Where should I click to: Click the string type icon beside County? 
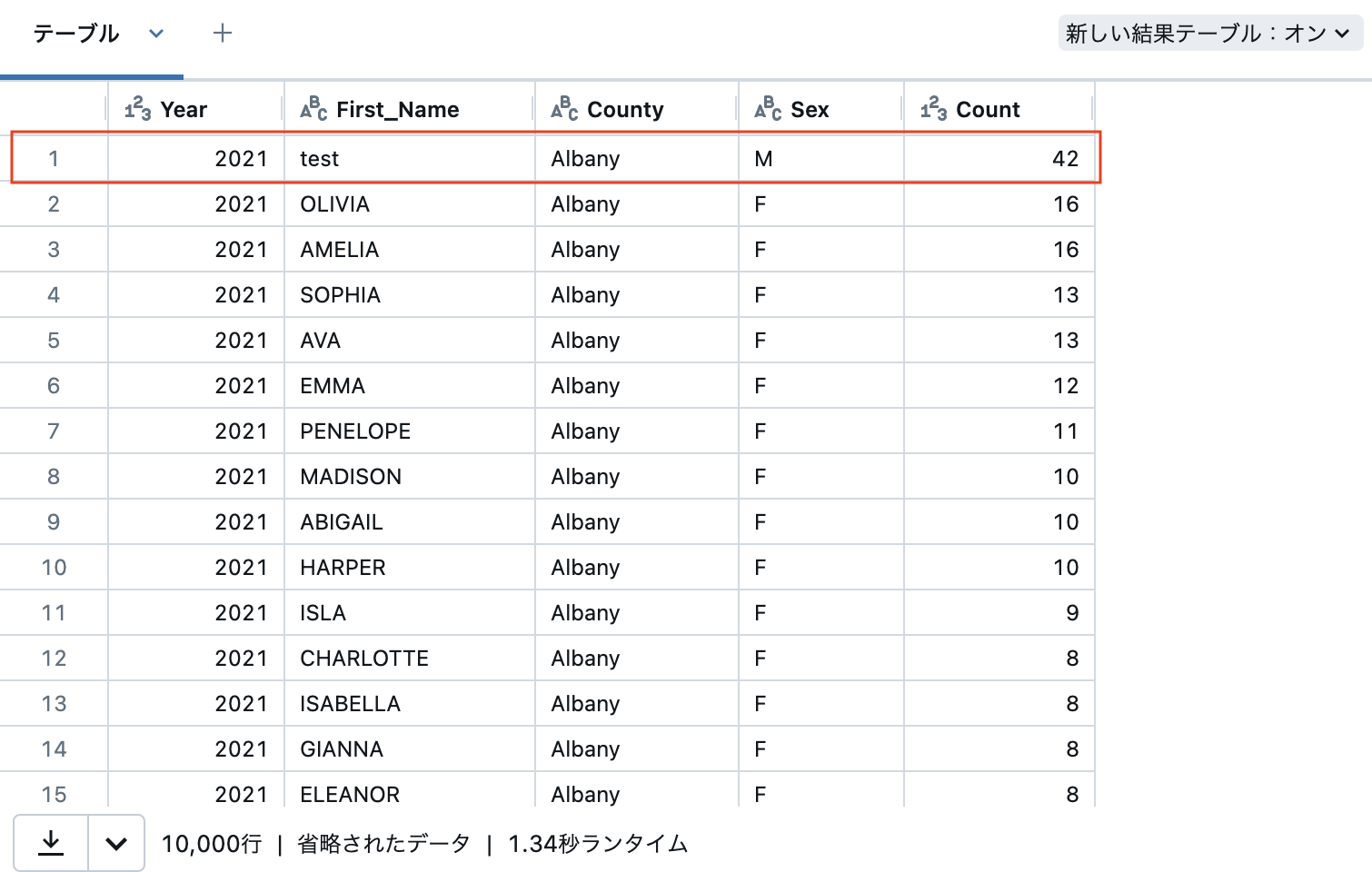click(564, 109)
